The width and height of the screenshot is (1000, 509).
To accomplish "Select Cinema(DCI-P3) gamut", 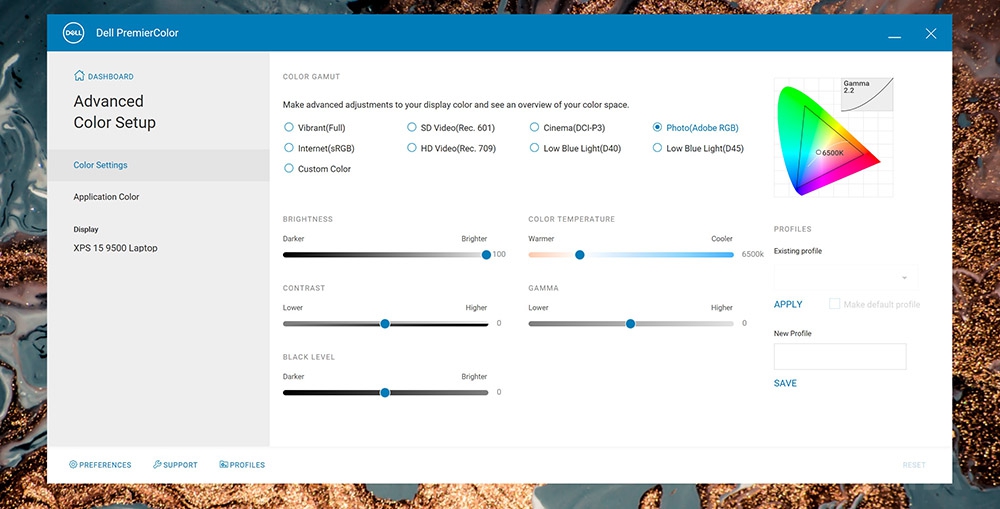I will pos(534,128).
